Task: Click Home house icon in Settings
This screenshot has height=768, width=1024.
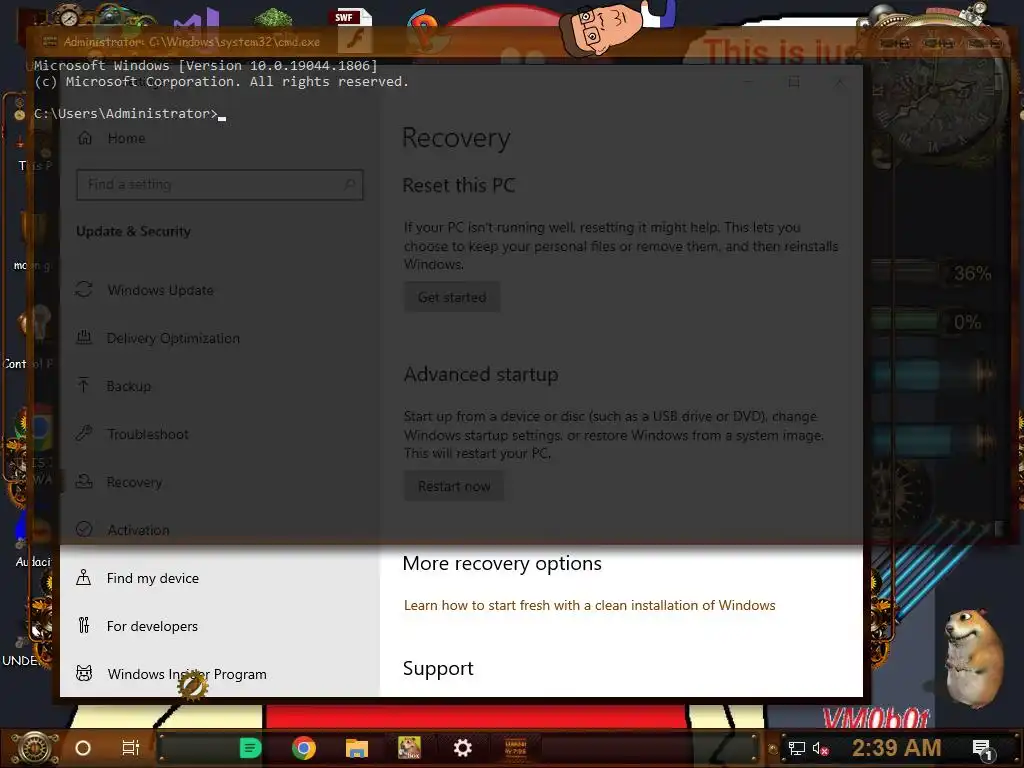Action: tap(85, 138)
